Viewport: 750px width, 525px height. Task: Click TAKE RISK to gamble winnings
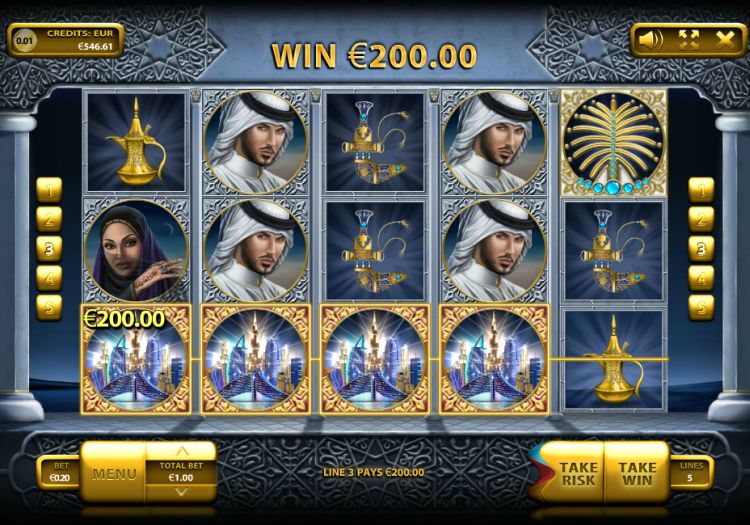point(578,473)
